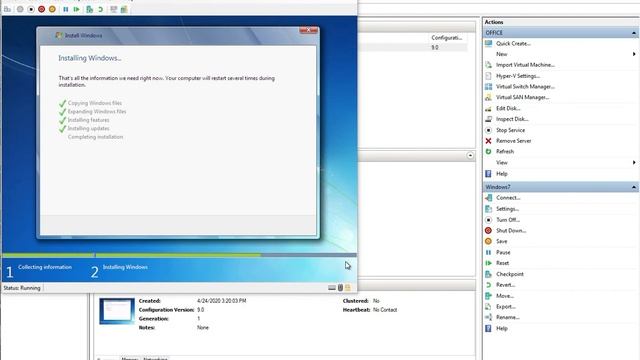Create a checkpoint via the toolbar icon
The image size is (640, 360).
pyautogui.click(x=89, y=9)
